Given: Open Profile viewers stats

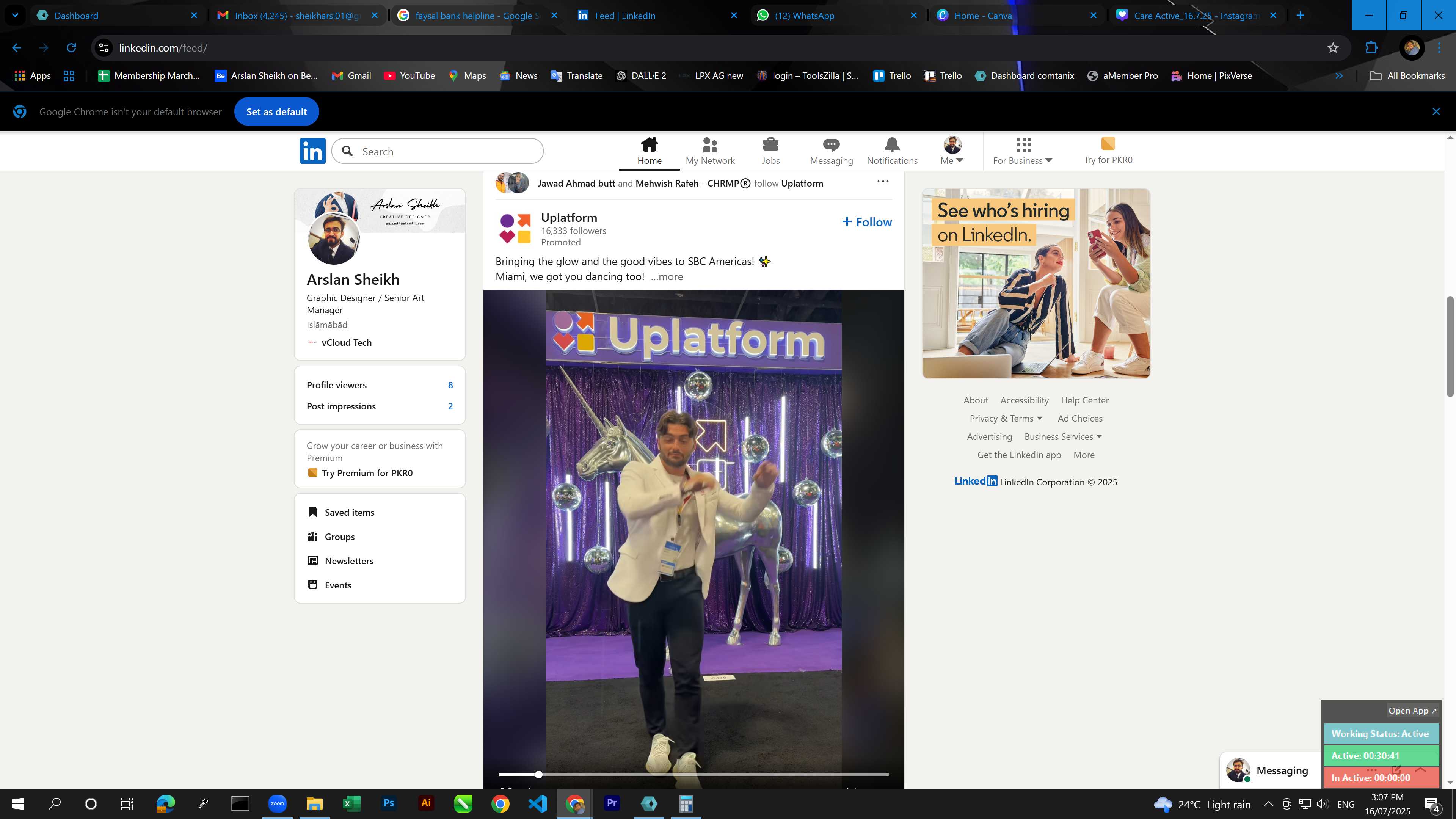Looking at the screenshot, I should tap(379, 385).
